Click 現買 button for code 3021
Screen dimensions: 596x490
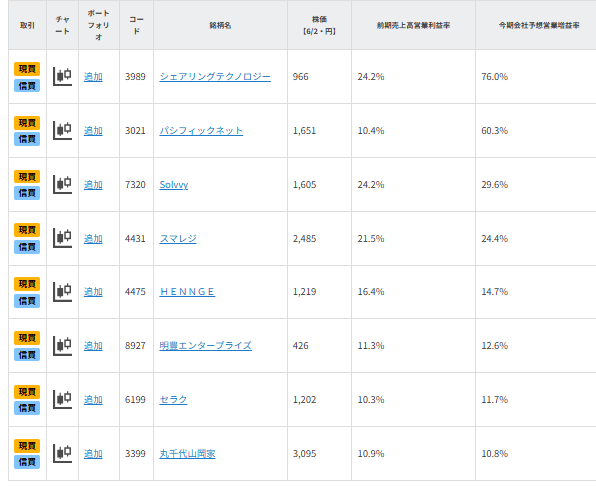point(27,123)
